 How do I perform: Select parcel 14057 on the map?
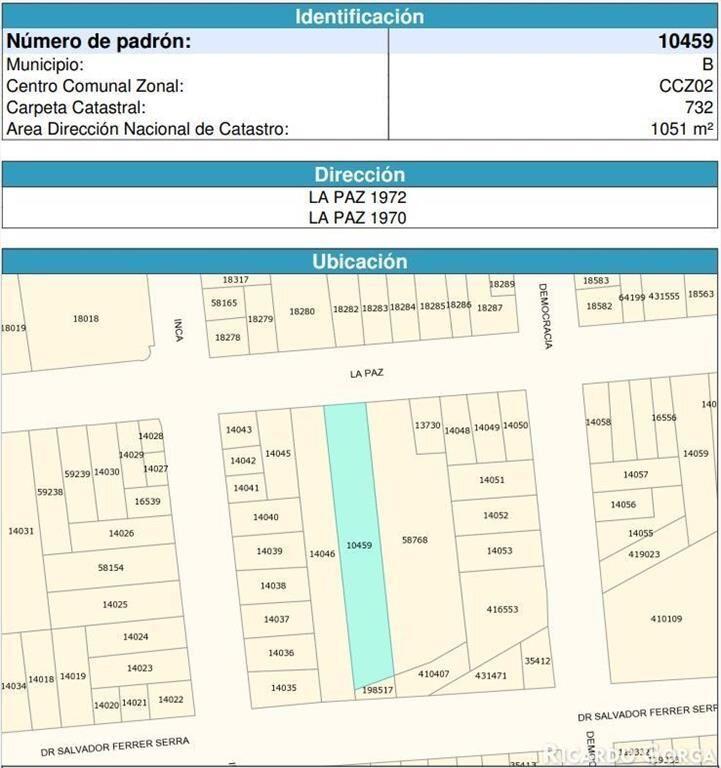635,474
